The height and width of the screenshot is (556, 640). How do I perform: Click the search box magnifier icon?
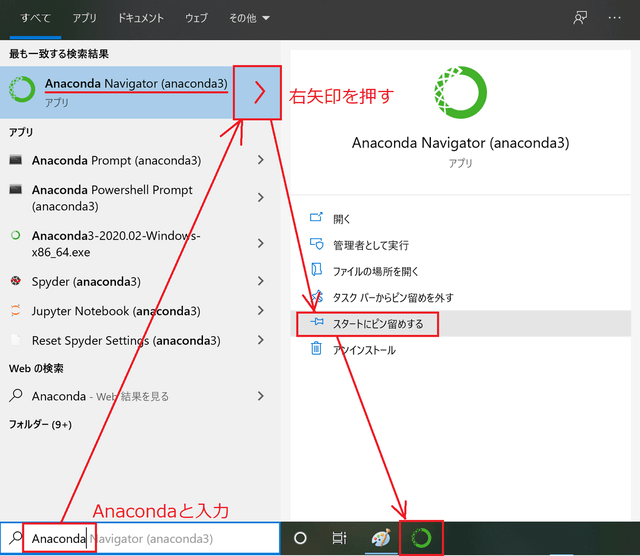tap(15, 538)
